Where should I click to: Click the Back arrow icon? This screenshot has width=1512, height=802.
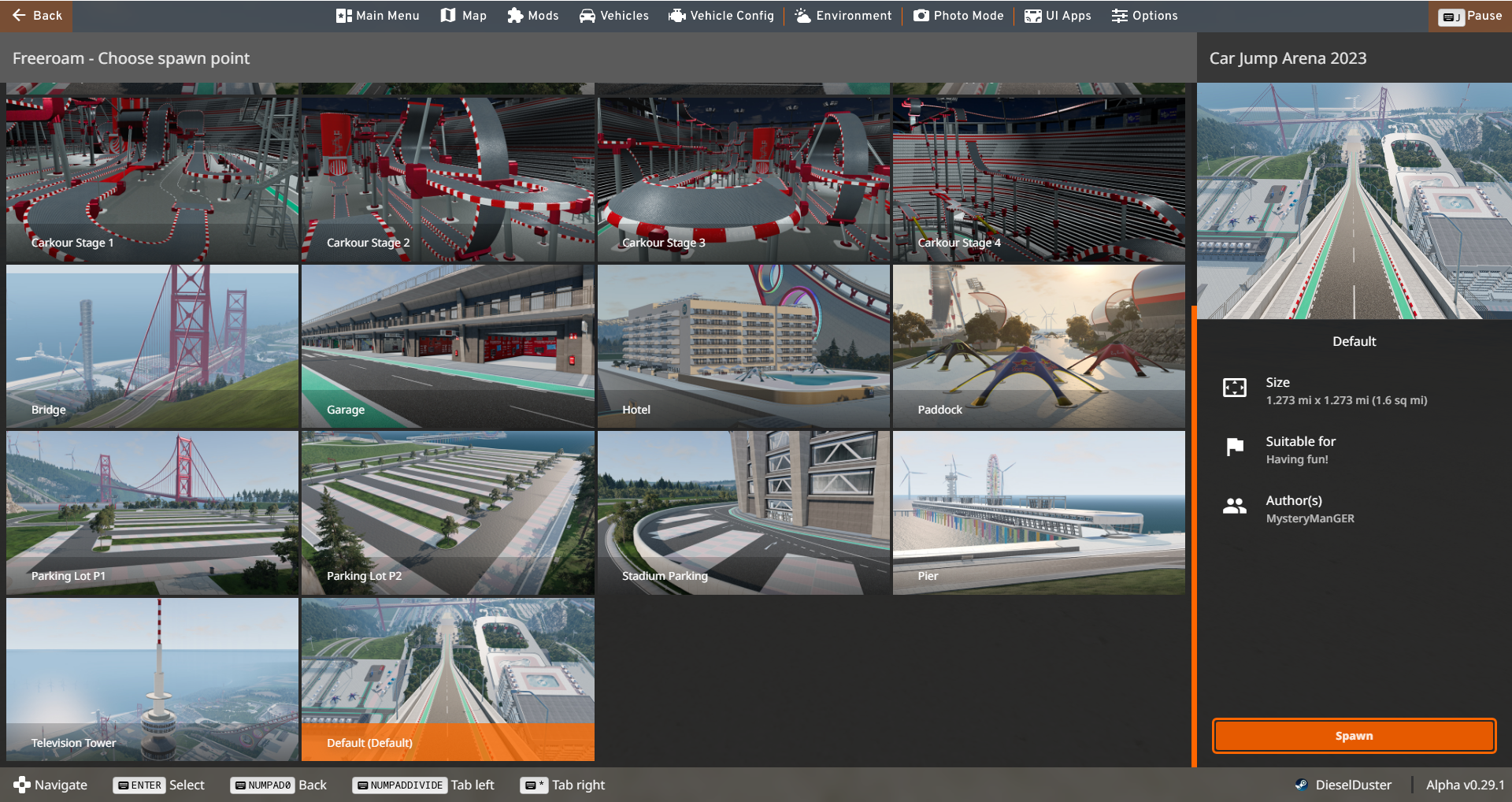pos(20,16)
